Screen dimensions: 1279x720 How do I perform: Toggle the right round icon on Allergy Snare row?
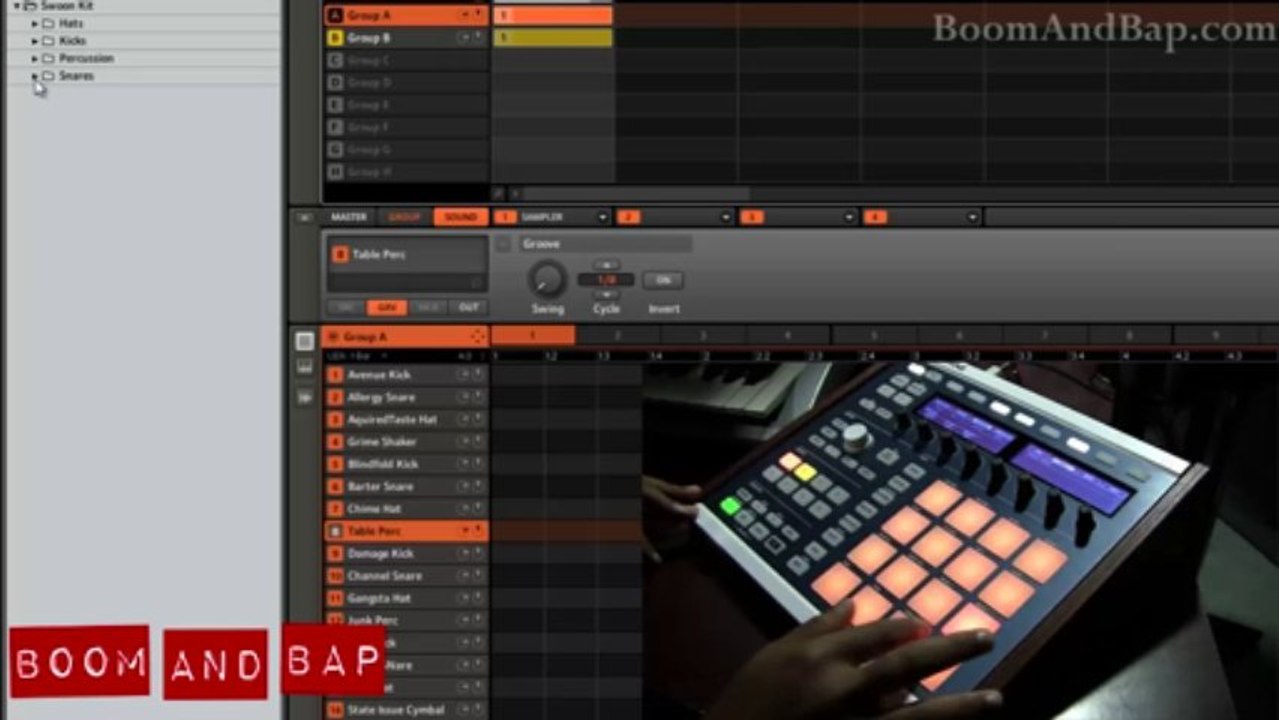pos(478,397)
